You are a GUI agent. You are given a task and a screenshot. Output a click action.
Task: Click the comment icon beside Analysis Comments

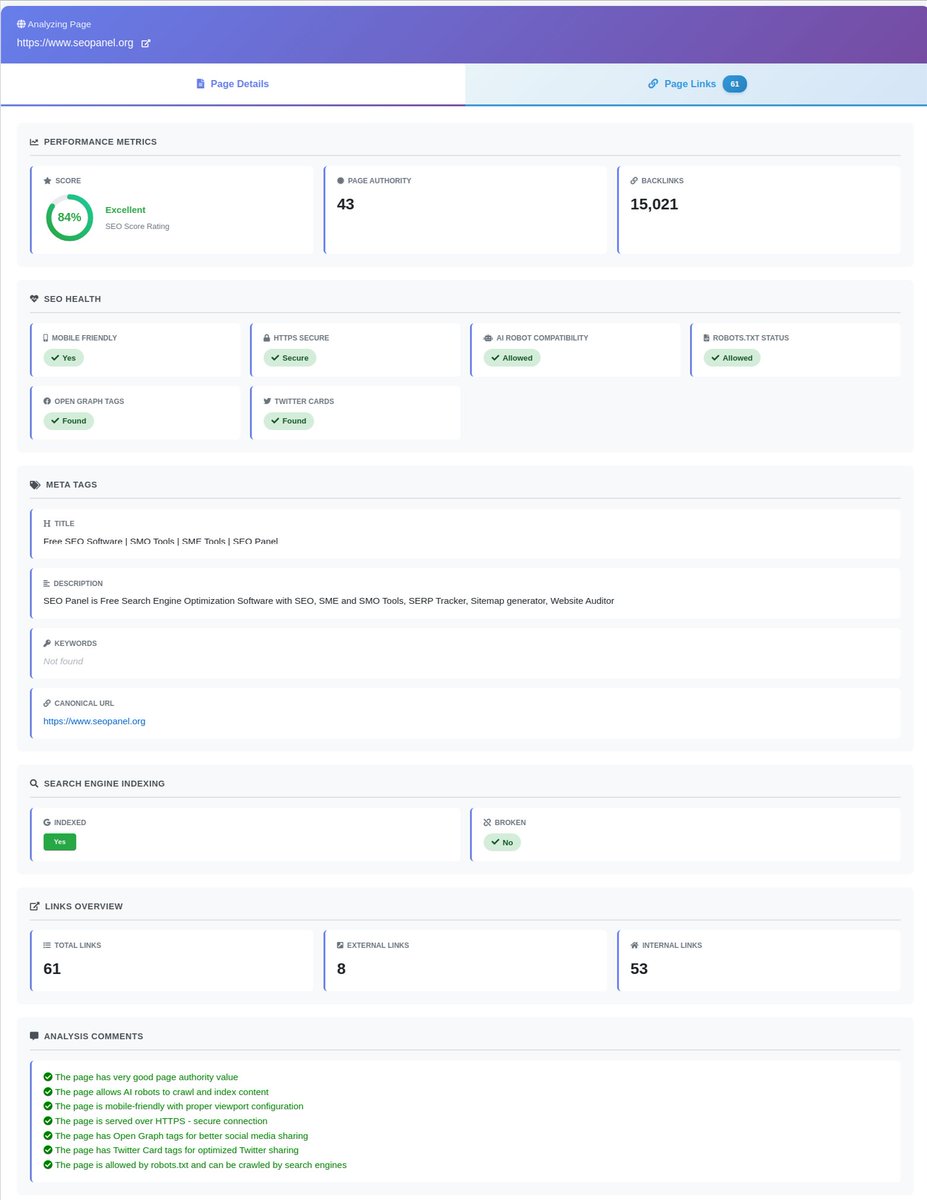point(34,1036)
